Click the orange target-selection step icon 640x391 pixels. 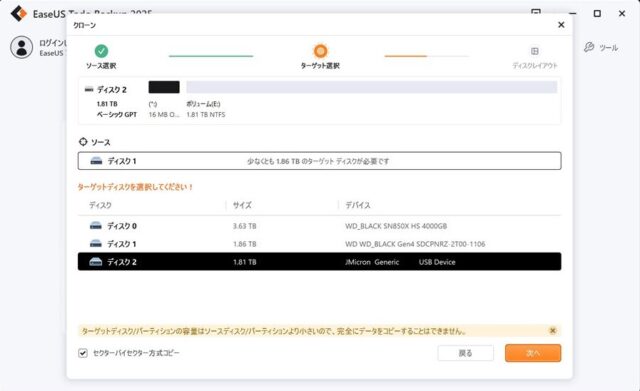[x=320, y=51]
